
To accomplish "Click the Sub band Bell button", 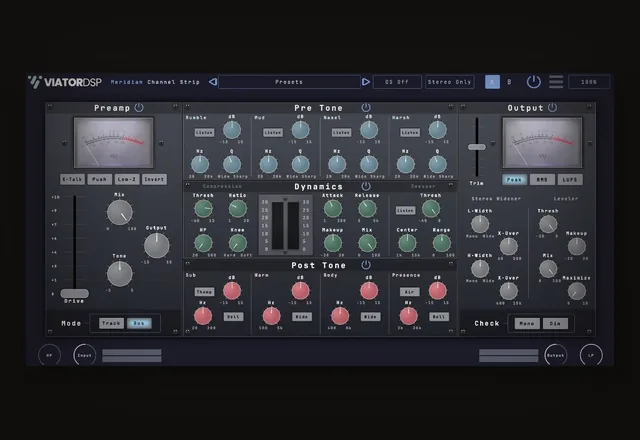I will tap(233, 317).
